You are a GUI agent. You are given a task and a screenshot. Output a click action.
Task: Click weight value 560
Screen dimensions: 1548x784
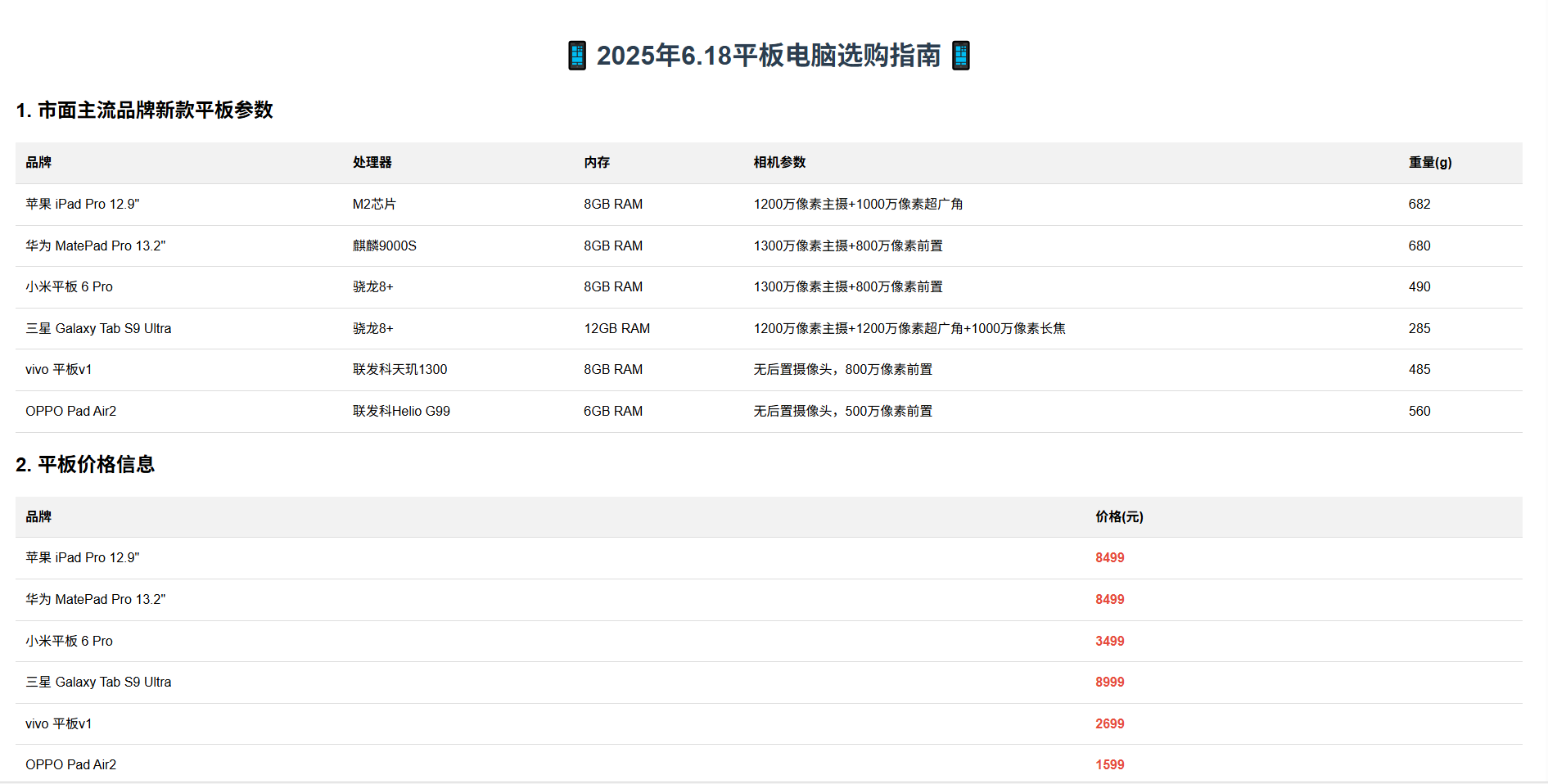click(1419, 411)
